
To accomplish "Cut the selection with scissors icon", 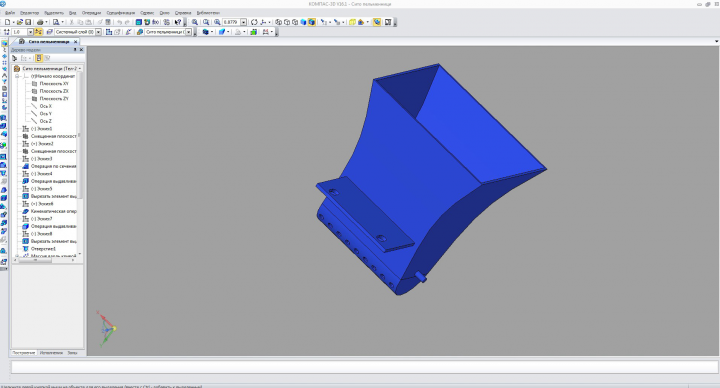I will (72, 22).
